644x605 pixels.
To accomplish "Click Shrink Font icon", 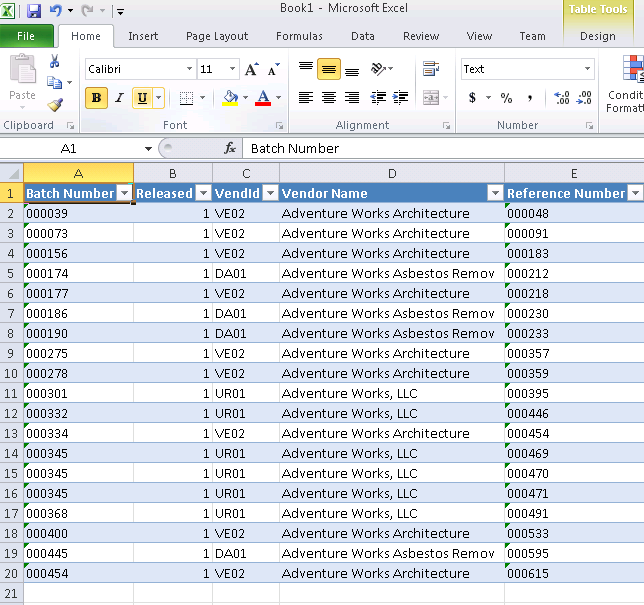I will tap(274, 69).
